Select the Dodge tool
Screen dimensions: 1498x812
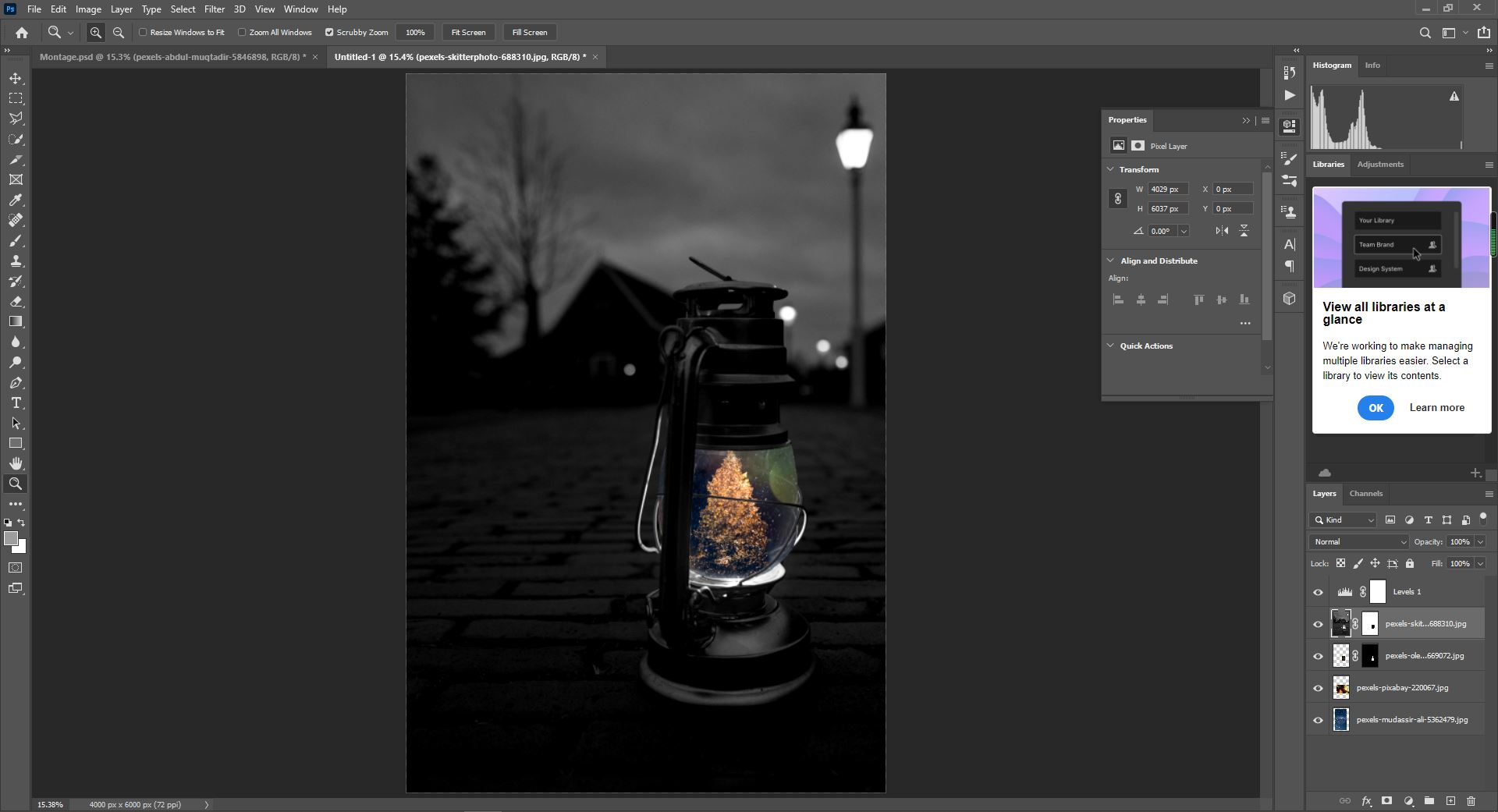[16, 362]
